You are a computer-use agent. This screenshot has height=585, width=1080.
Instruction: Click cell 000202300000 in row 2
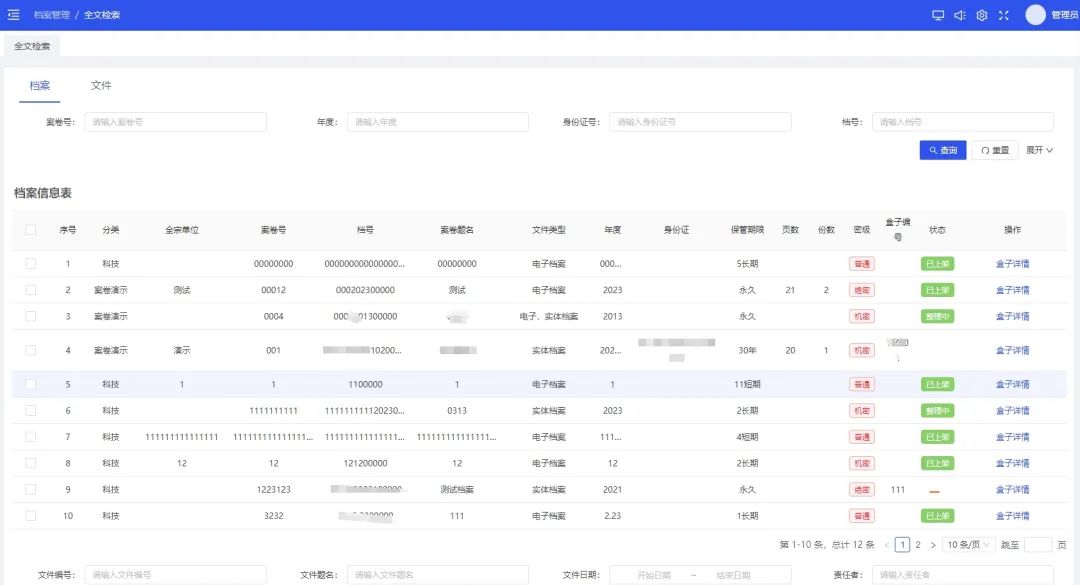point(365,290)
